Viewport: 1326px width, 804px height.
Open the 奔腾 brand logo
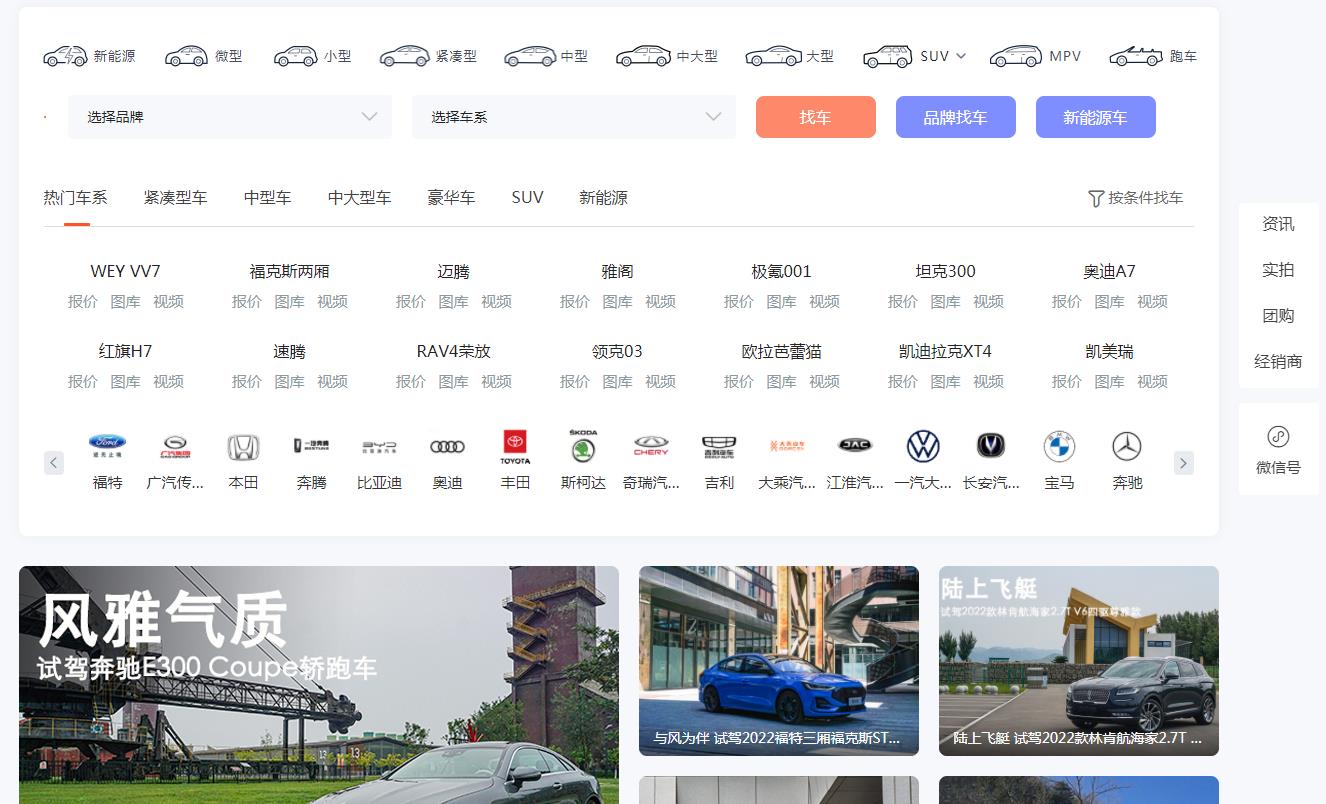point(311,446)
